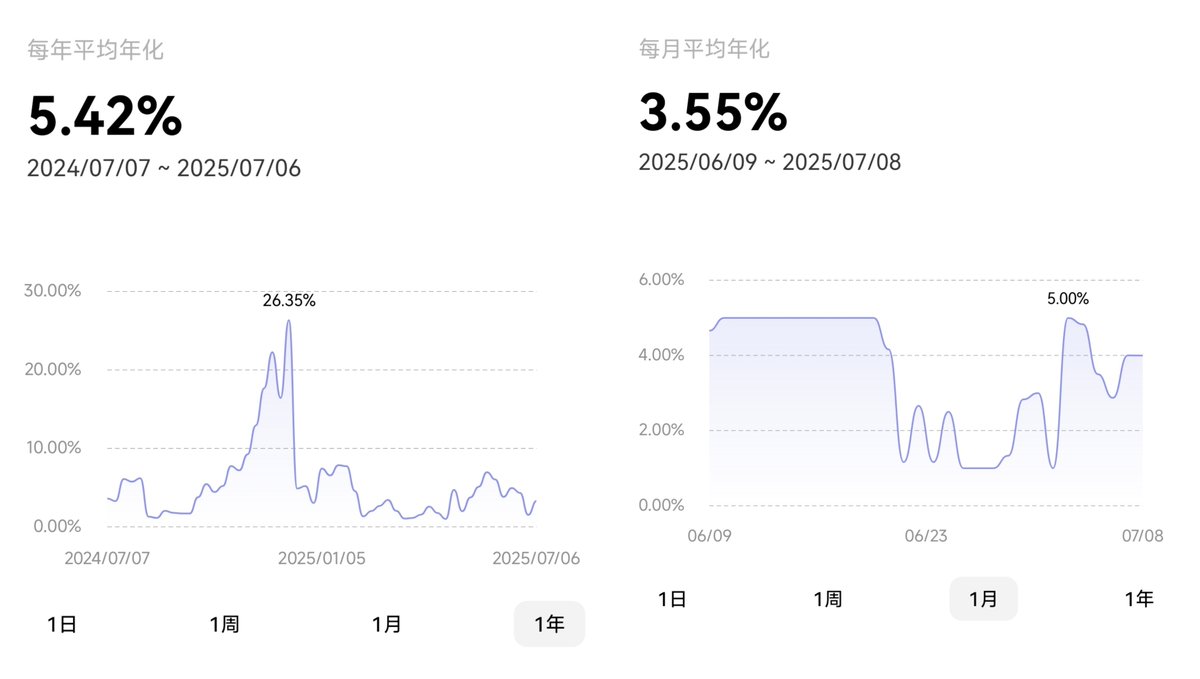Screen dimensions: 1200x679
Task: Click the date range 2025/06/09 ~ 2025/07/08
Action: click(770, 162)
